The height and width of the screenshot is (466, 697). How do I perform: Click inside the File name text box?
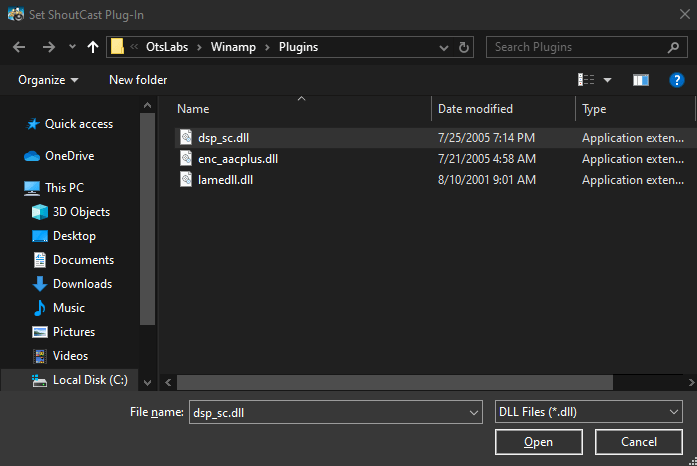click(329, 412)
